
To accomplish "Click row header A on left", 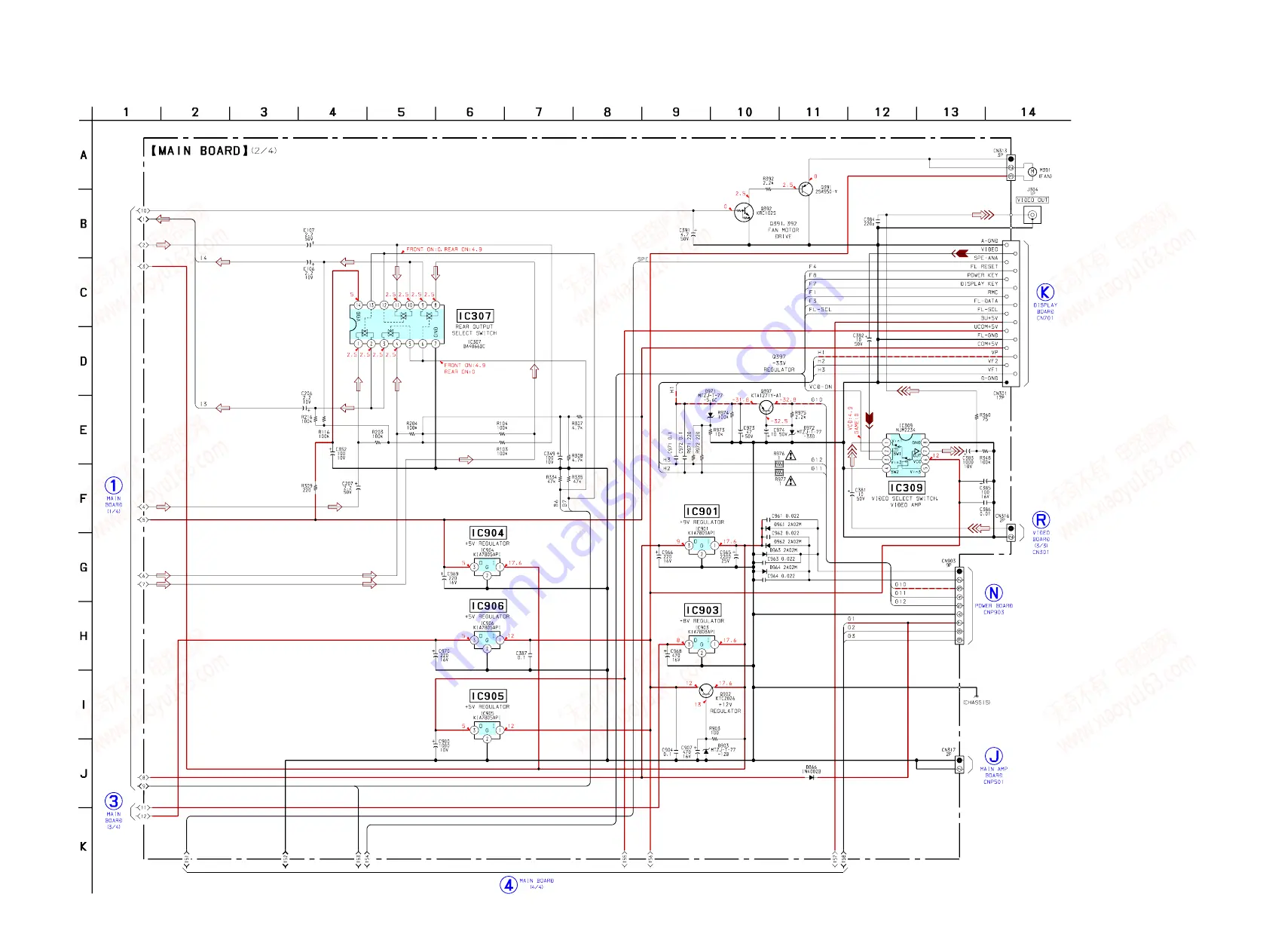I will pyautogui.click(x=84, y=155).
